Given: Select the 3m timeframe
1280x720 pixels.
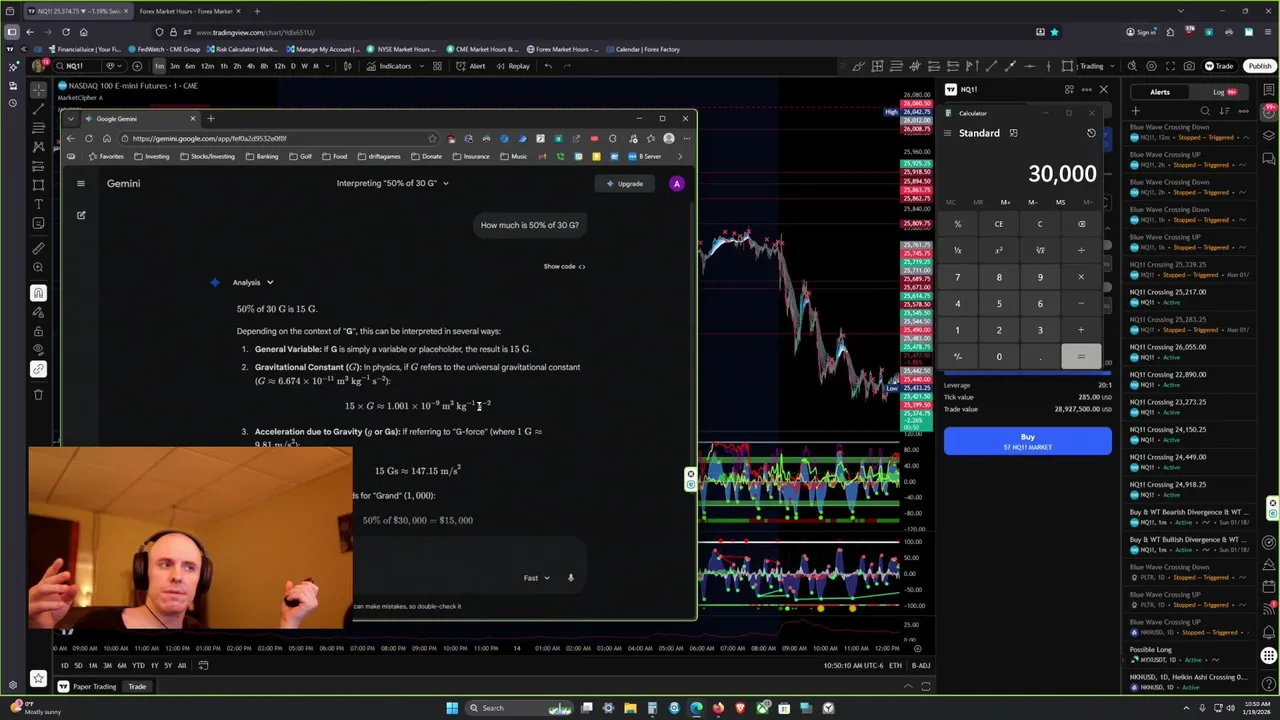Looking at the screenshot, I should click(x=174, y=66).
